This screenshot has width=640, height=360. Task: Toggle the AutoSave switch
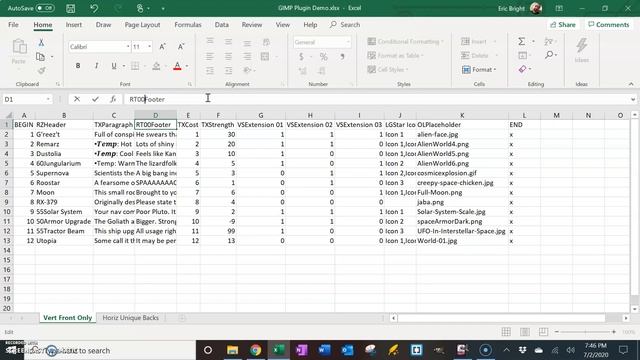tap(45, 8)
